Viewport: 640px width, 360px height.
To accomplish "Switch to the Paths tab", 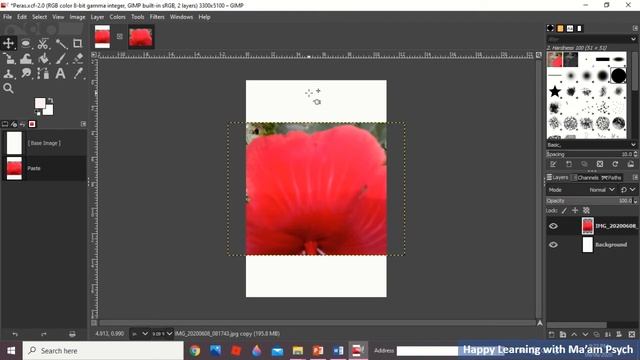I will click(611, 178).
